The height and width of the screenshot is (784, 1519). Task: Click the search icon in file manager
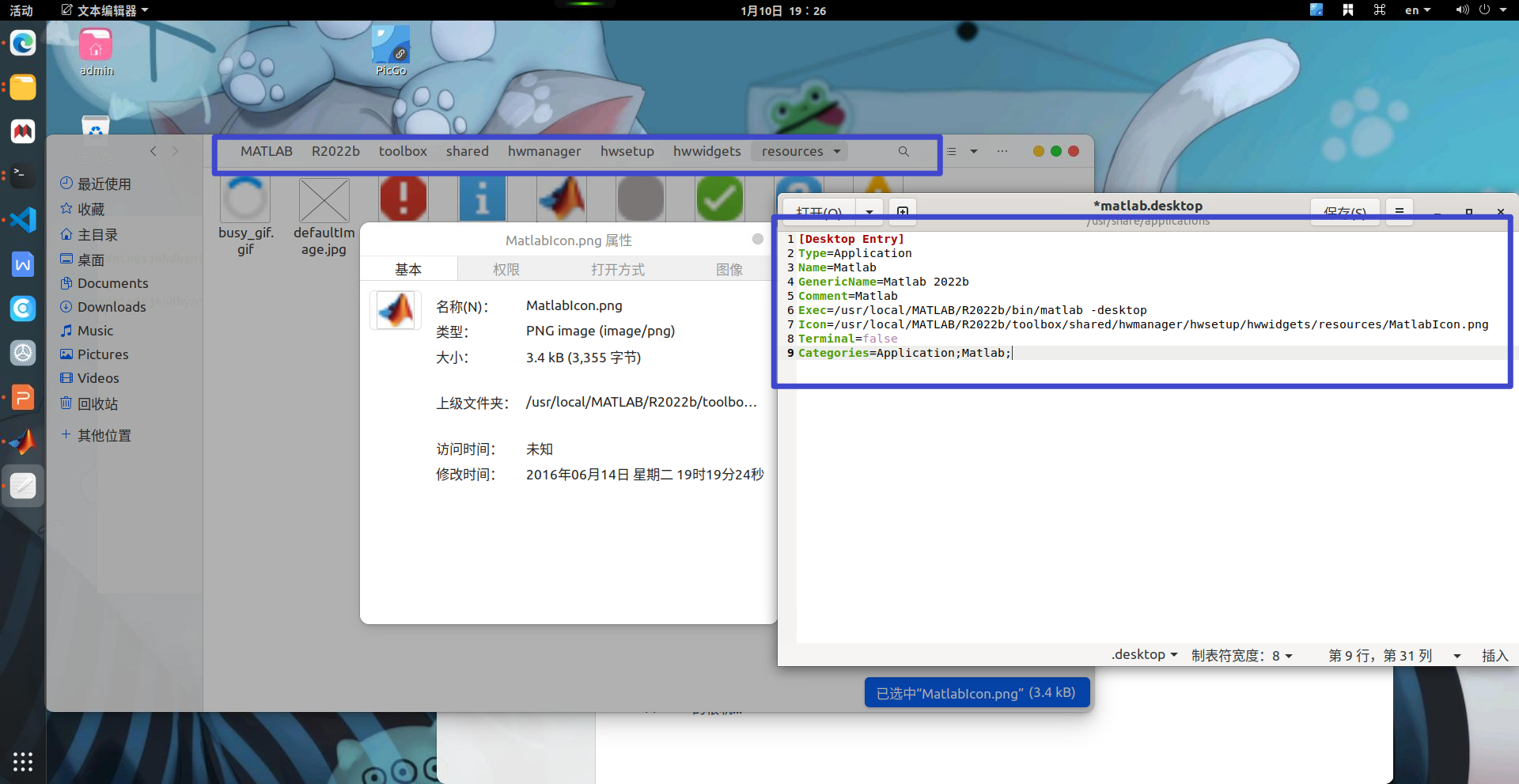(903, 151)
